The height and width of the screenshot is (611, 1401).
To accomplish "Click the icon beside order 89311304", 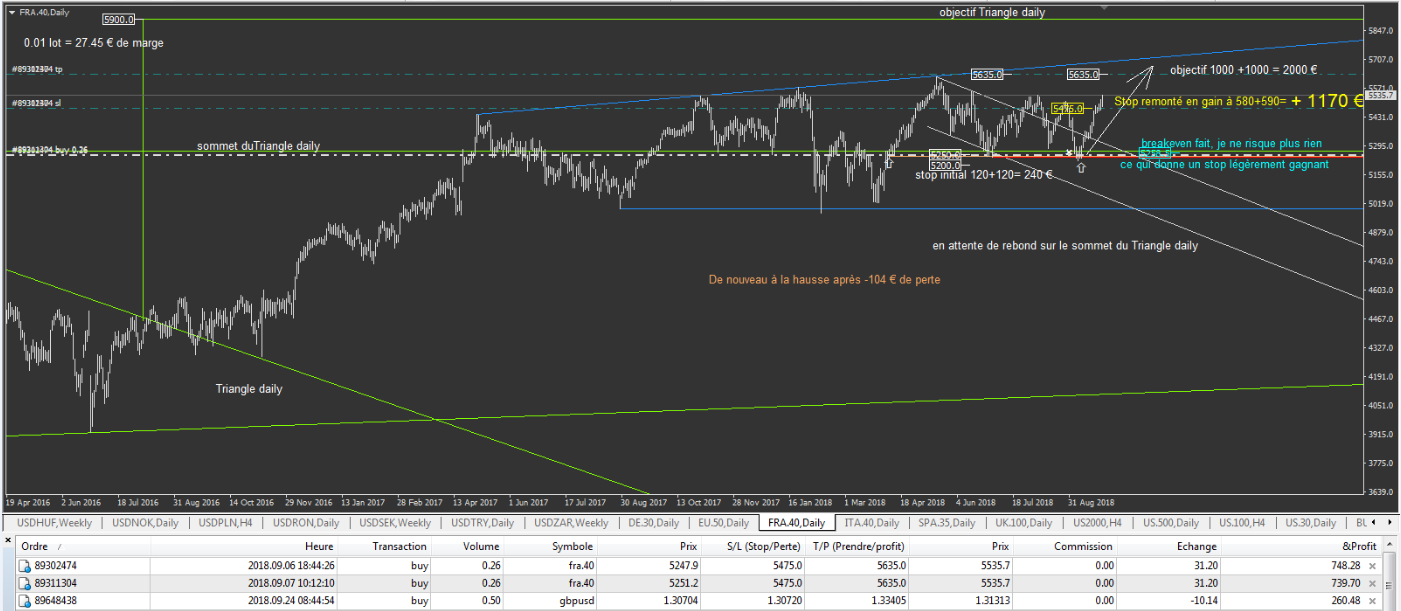I will tap(25, 583).
